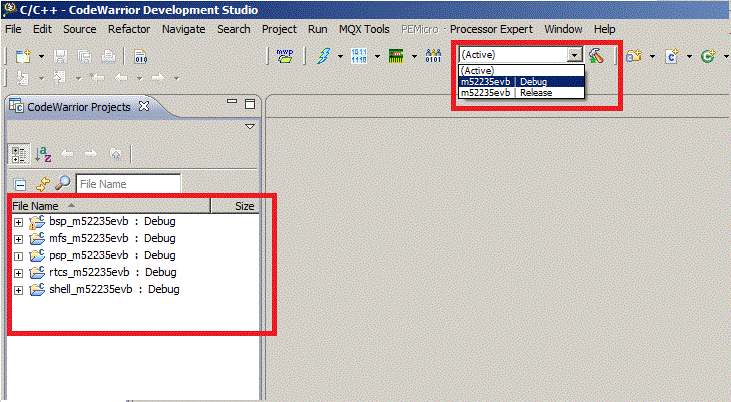Screen dimensions: 731x402
Task: Select m52235evb | Debug configuration
Action: [521, 82]
